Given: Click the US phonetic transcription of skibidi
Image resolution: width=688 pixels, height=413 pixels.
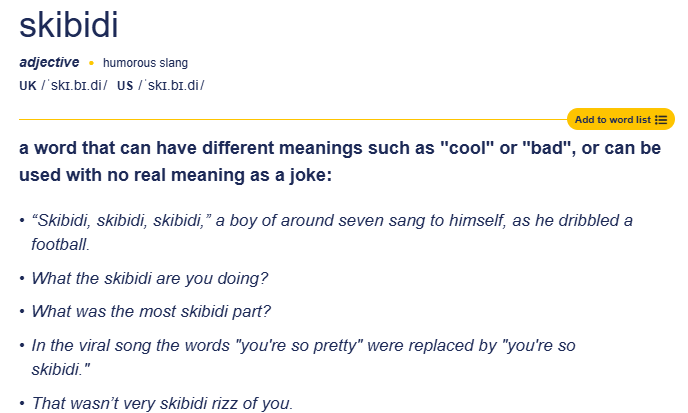Looking at the screenshot, I should pos(171,86).
